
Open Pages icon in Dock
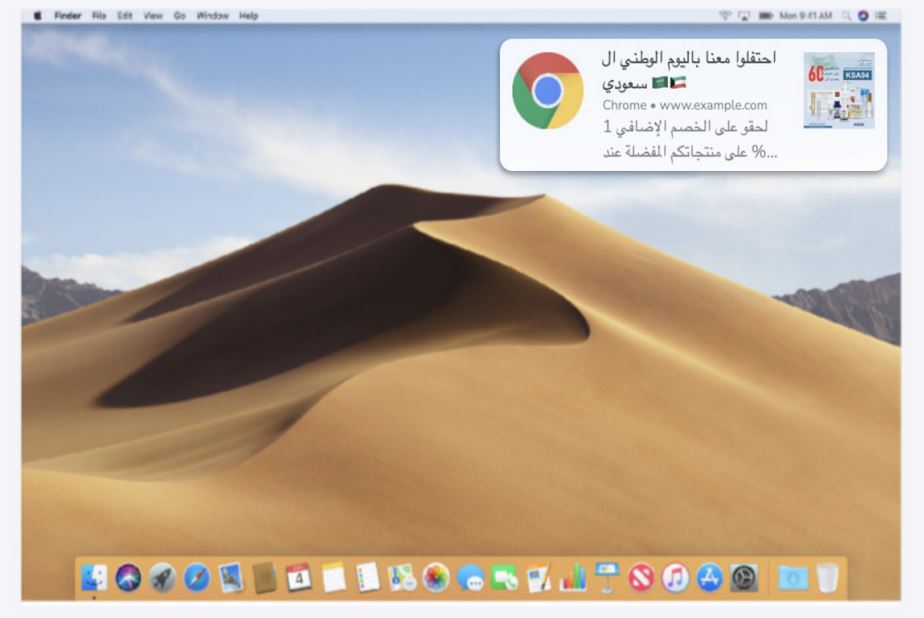coord(539,577)
